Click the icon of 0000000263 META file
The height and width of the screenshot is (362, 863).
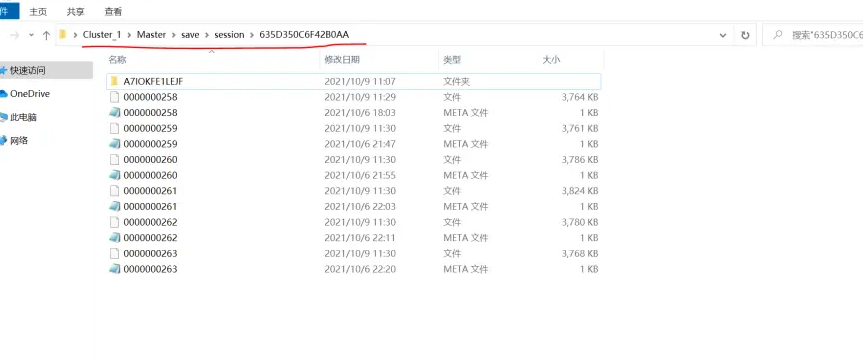pos(114,270)
